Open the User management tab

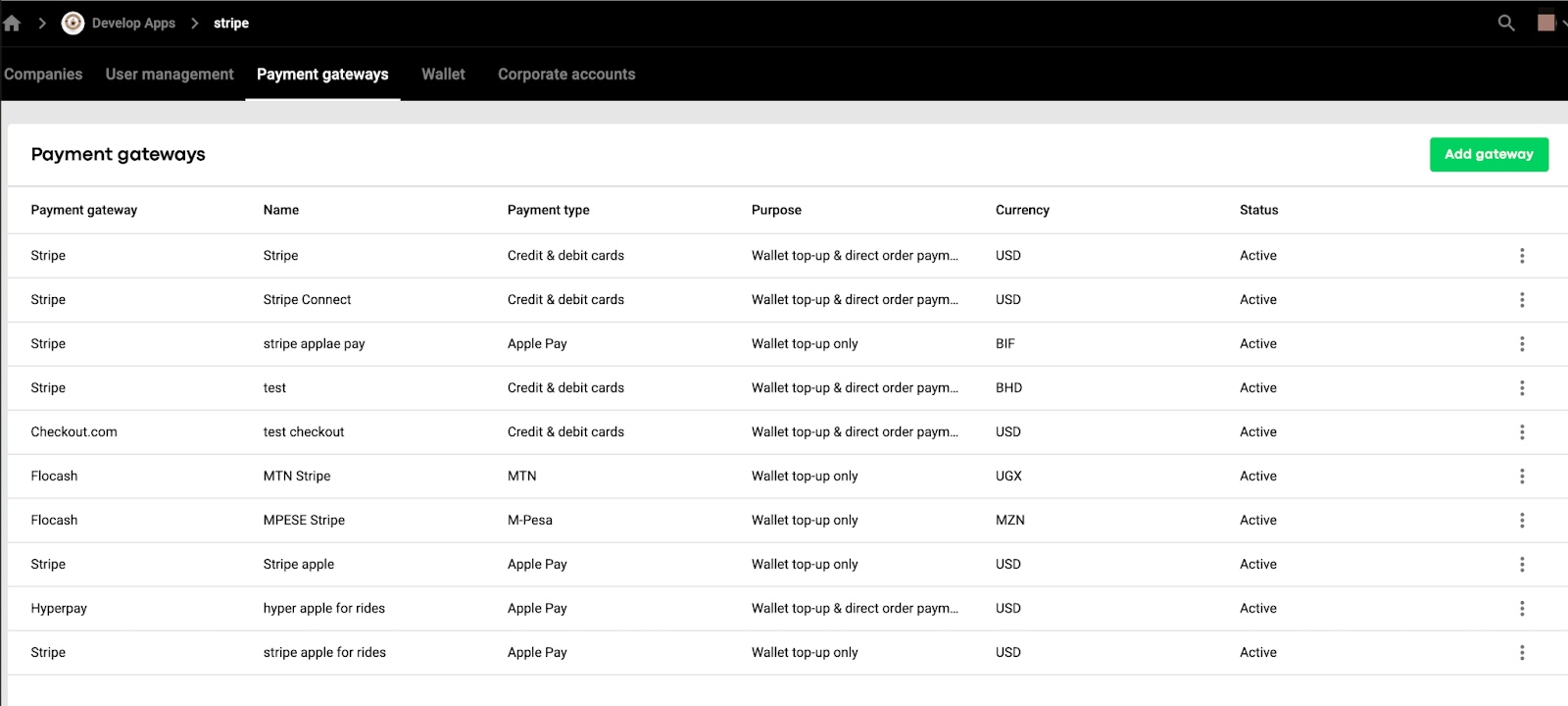point(170,75)
